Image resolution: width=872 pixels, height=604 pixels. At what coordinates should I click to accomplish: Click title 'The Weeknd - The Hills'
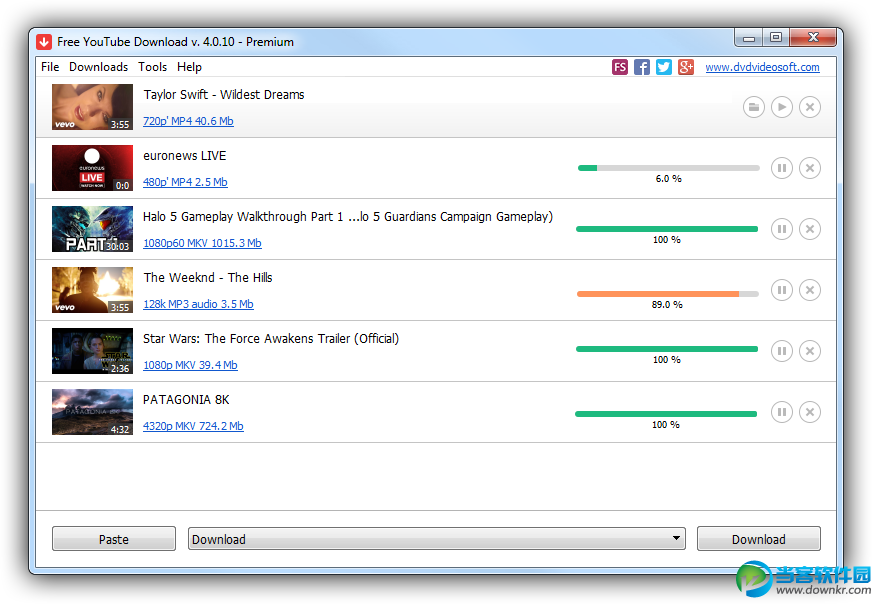pos(208,278)
